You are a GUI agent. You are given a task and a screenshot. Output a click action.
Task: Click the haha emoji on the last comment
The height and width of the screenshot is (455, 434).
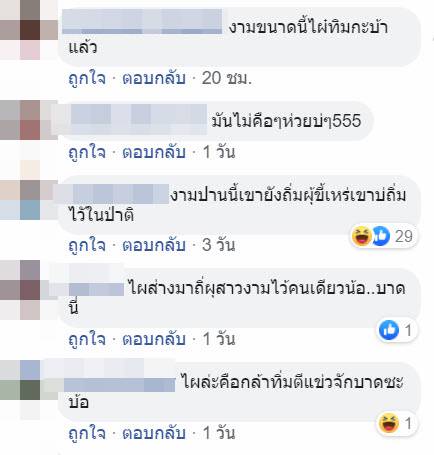pos(389,423)
